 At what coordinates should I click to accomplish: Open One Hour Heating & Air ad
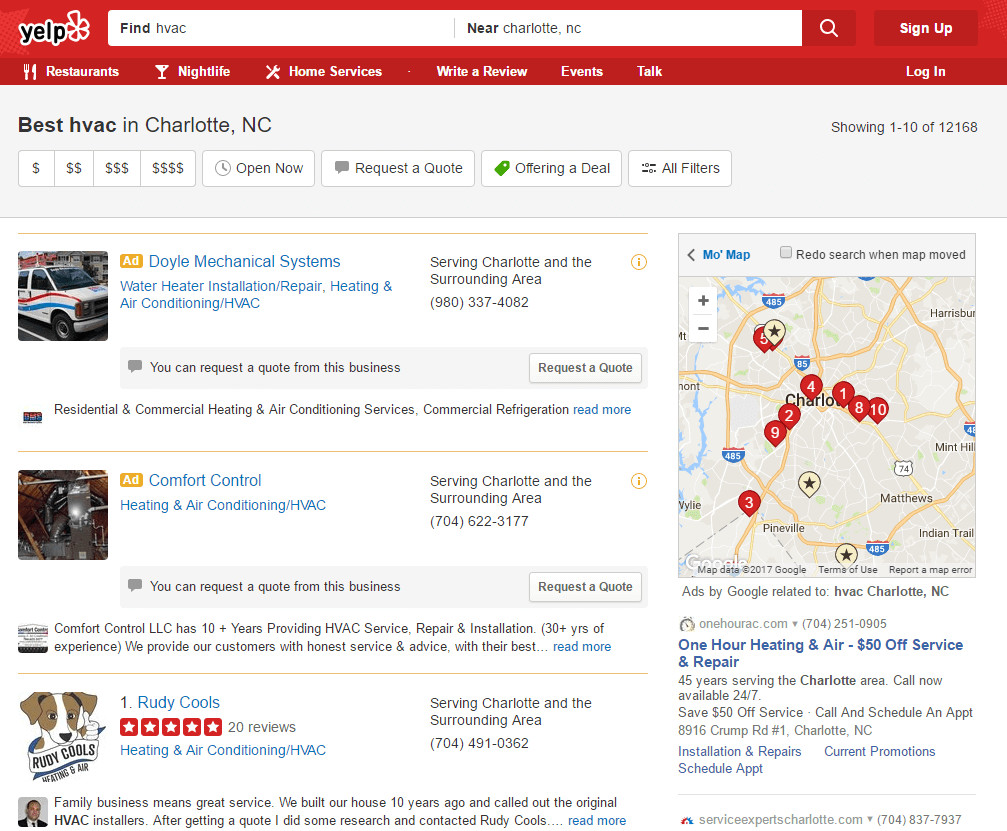tap(820, 653)
